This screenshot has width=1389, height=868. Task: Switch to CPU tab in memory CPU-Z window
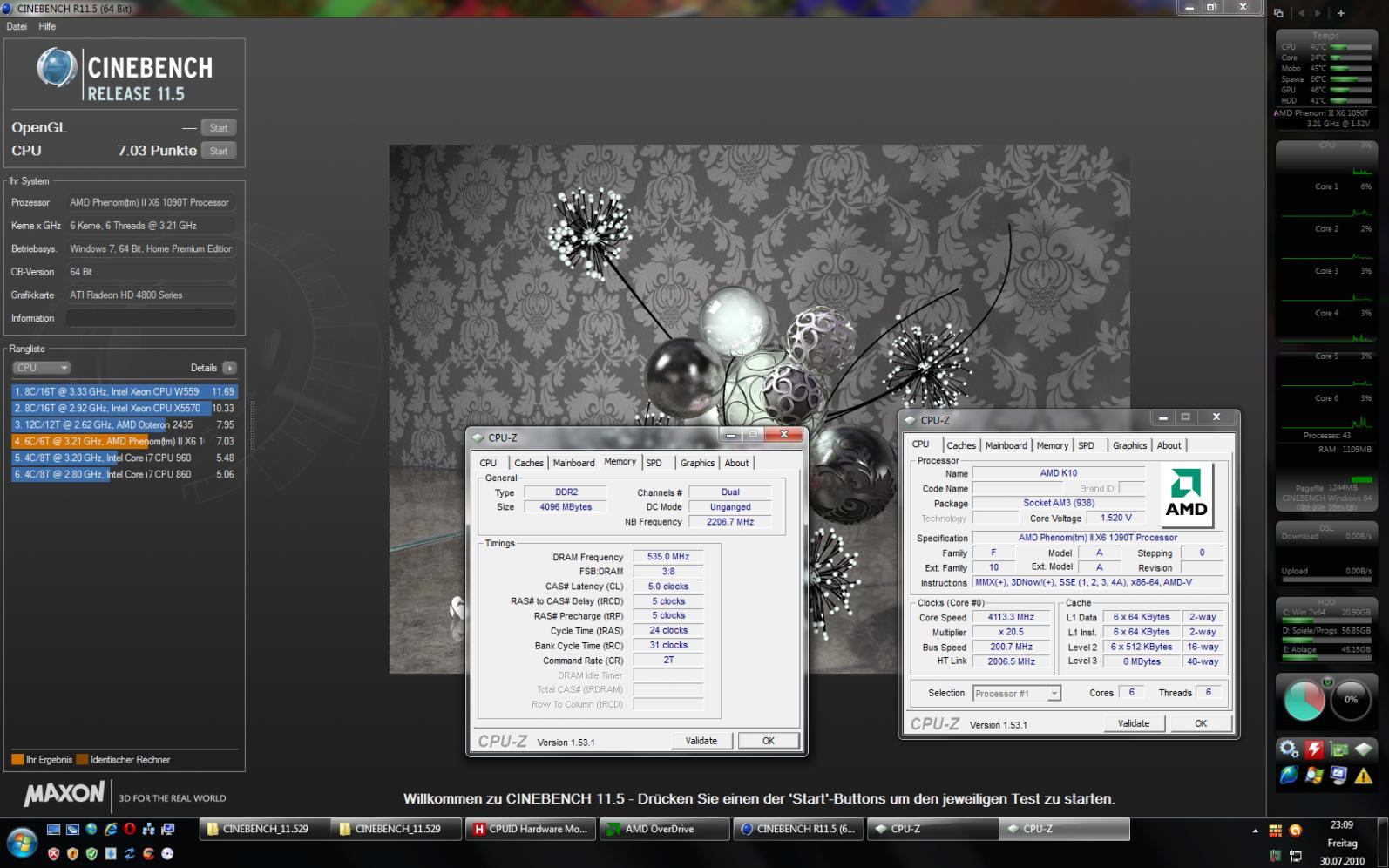pyautogui.click(x=488, y=463)
